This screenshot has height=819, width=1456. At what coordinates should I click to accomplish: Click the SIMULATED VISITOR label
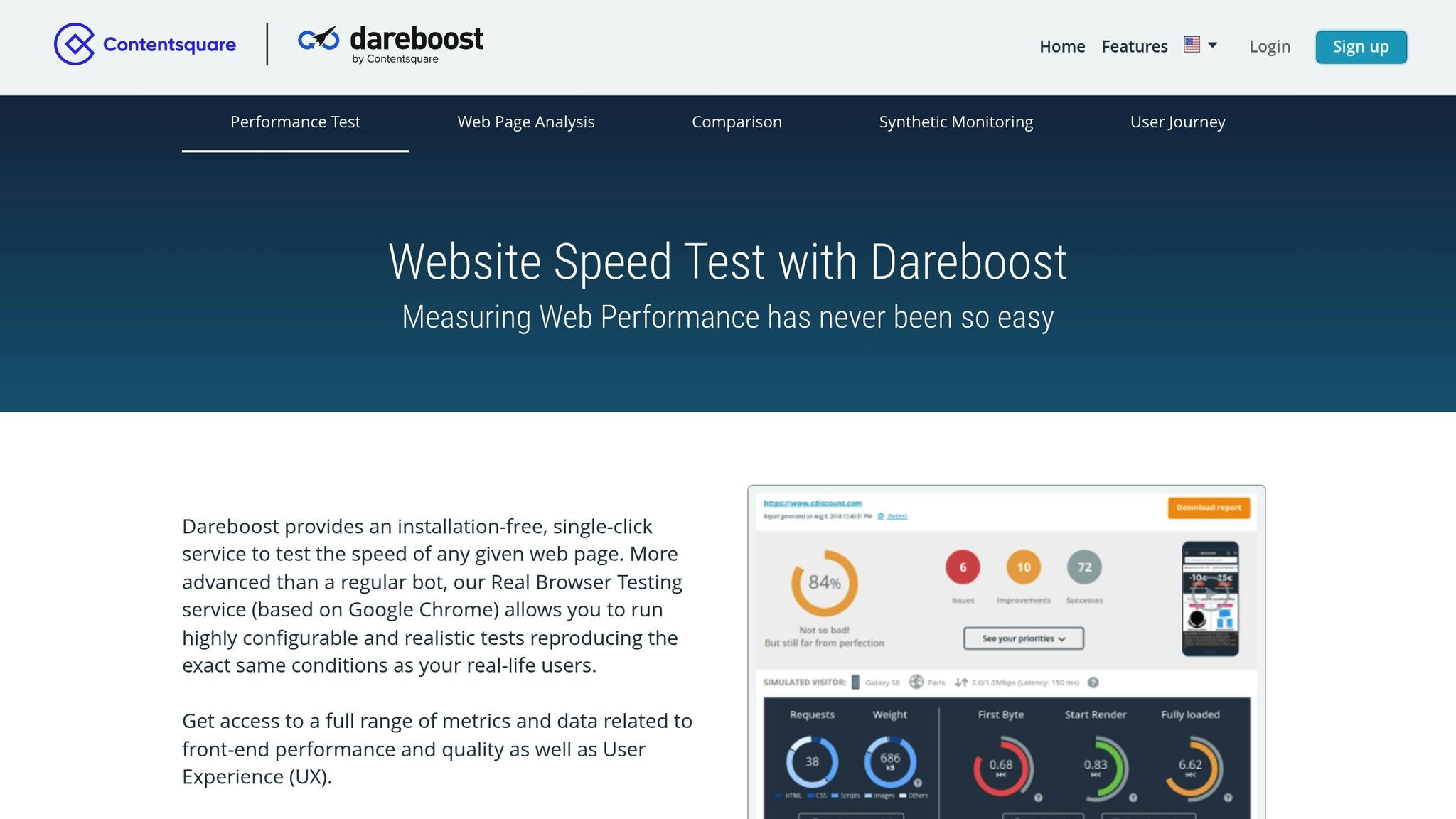pyautogui.click(x=805, y=682)
